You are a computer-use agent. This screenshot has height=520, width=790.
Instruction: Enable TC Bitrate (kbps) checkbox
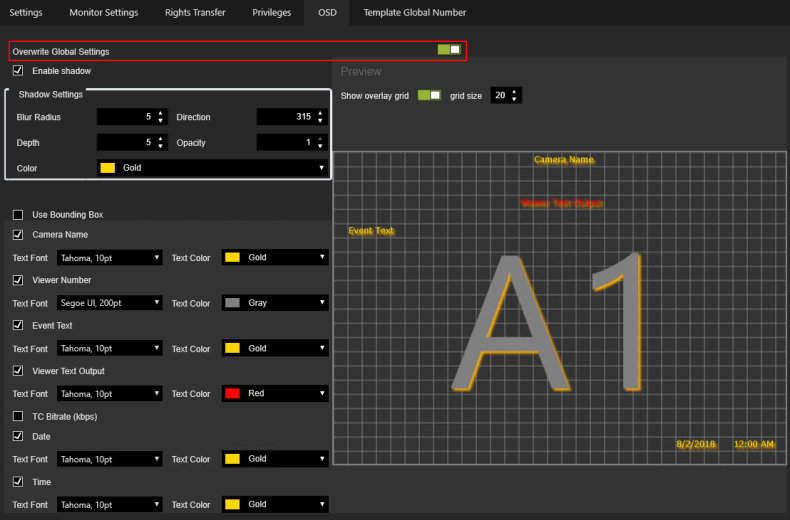(x=18, y=416)
